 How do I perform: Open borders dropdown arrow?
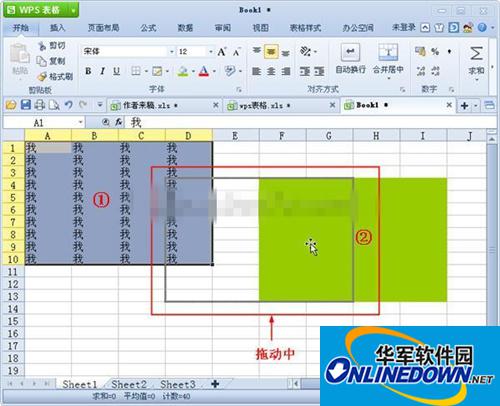pos(146,71)
